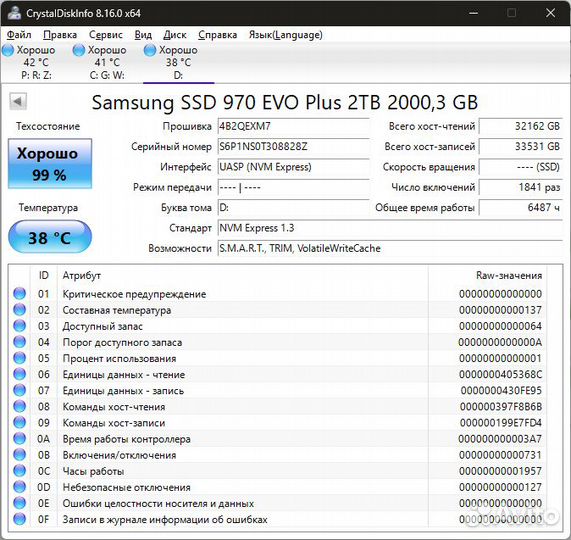
Task: Click the Температура label
Action: point(48,208)
